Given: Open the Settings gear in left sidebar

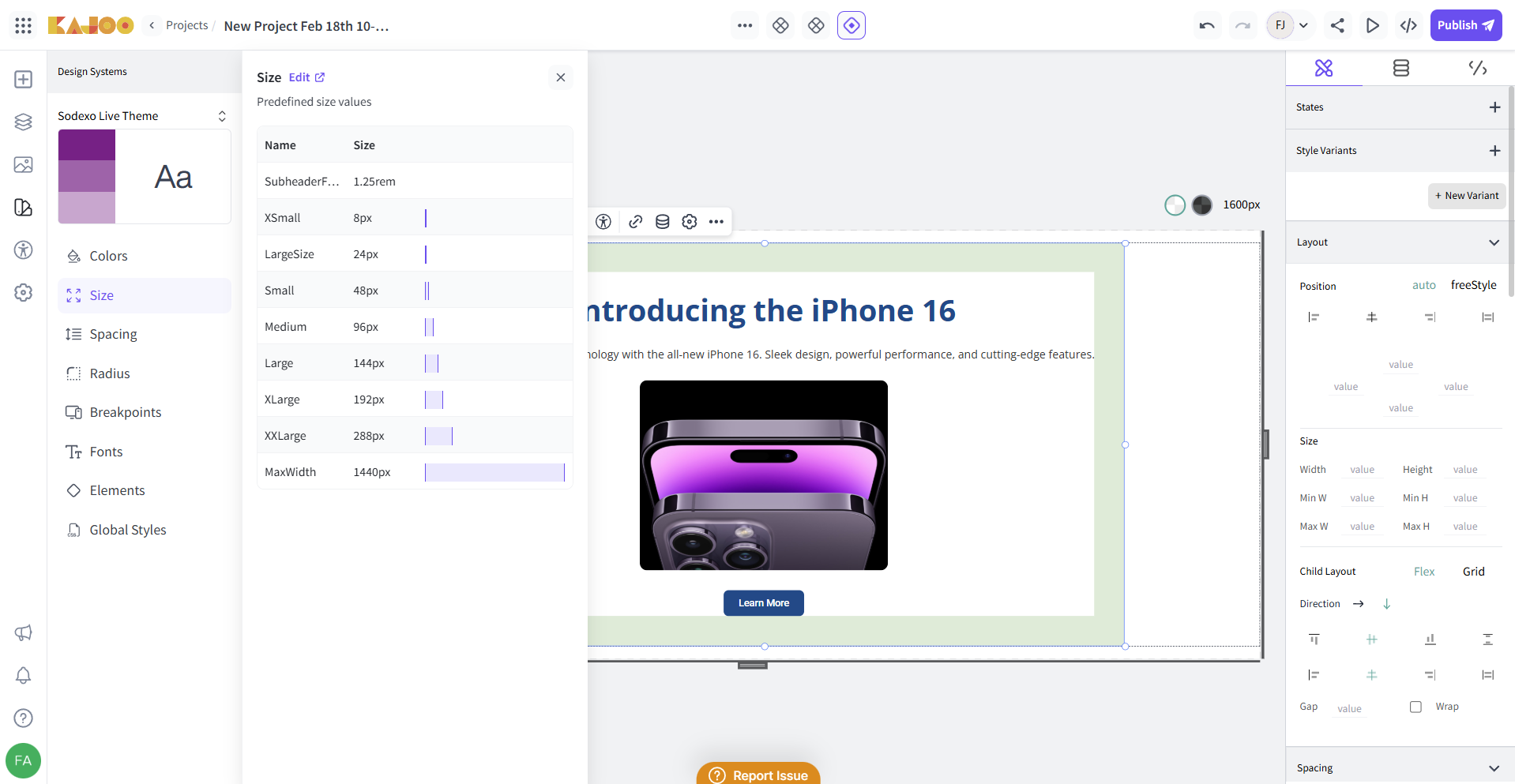Looking at the screenshot, I should (24, 292).
